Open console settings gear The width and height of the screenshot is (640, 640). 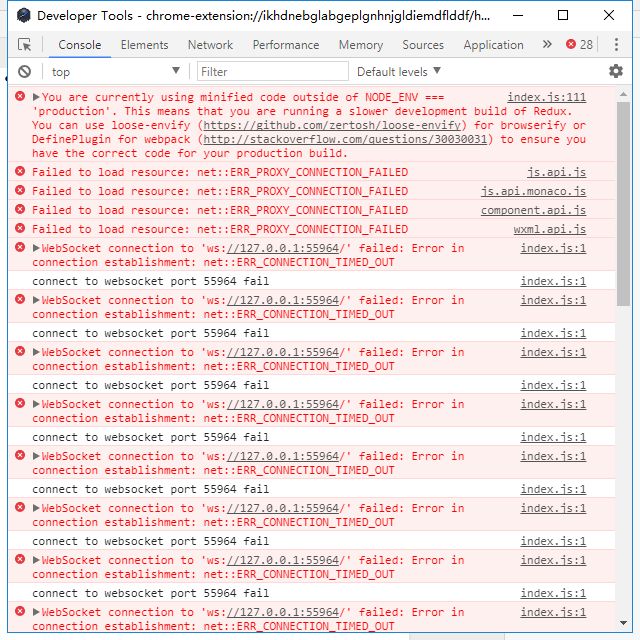pyautogui.click(x=616, y=71)
